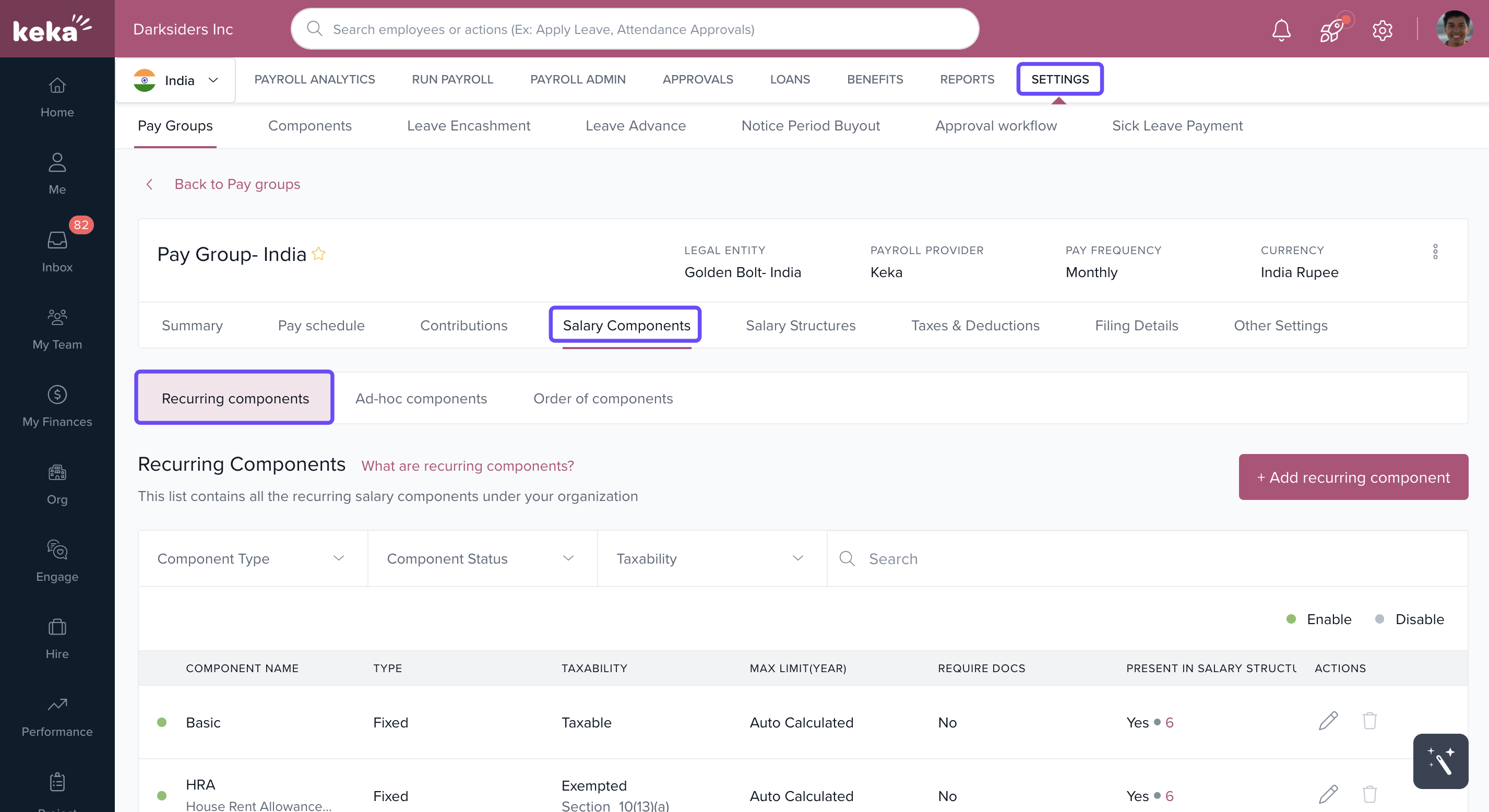Click the magic wand assistant button
The height and width of the screenshot is (812, 1489).
tap(1440, 760)
